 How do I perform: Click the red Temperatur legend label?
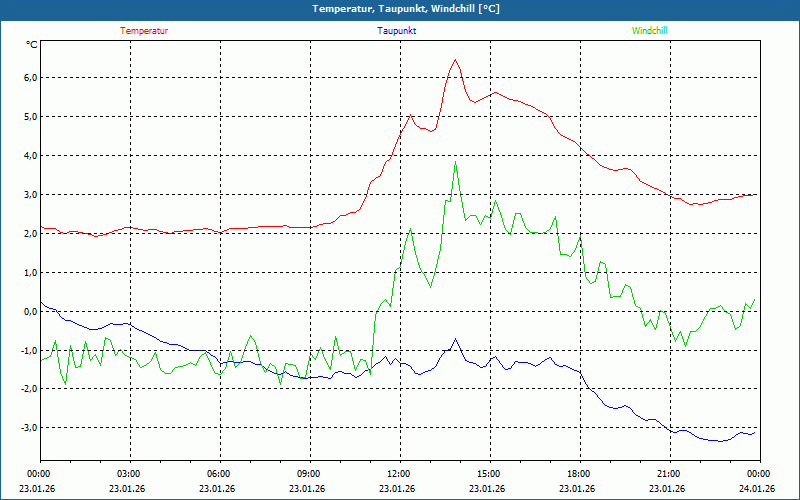[144, 31]
